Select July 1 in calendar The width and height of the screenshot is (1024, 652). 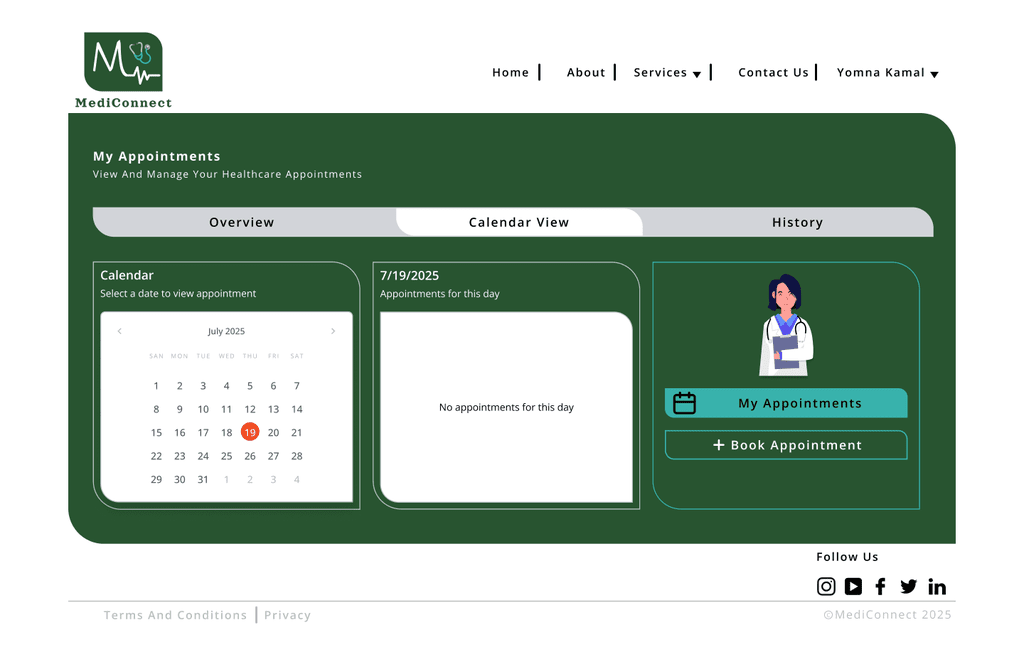[156, 385]
